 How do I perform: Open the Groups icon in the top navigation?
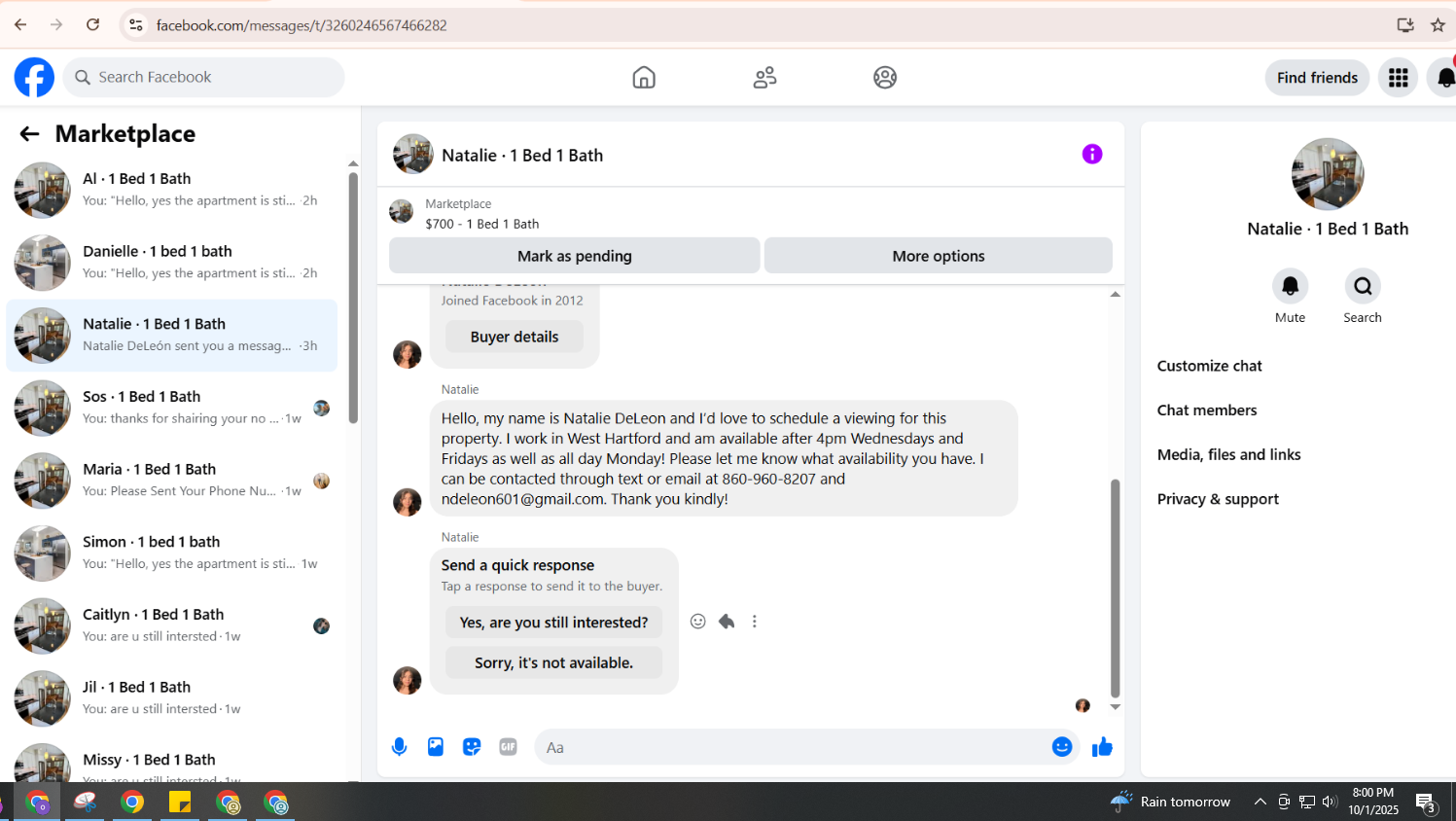(885, 77)
